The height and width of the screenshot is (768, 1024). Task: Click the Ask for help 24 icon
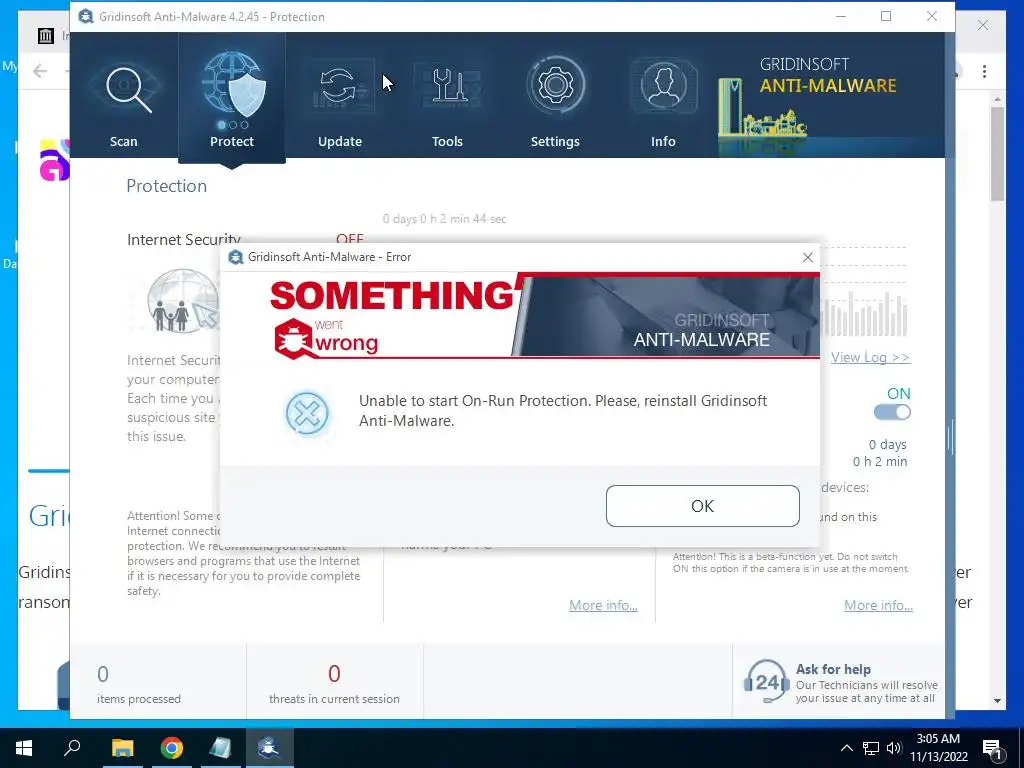(767, 681)
